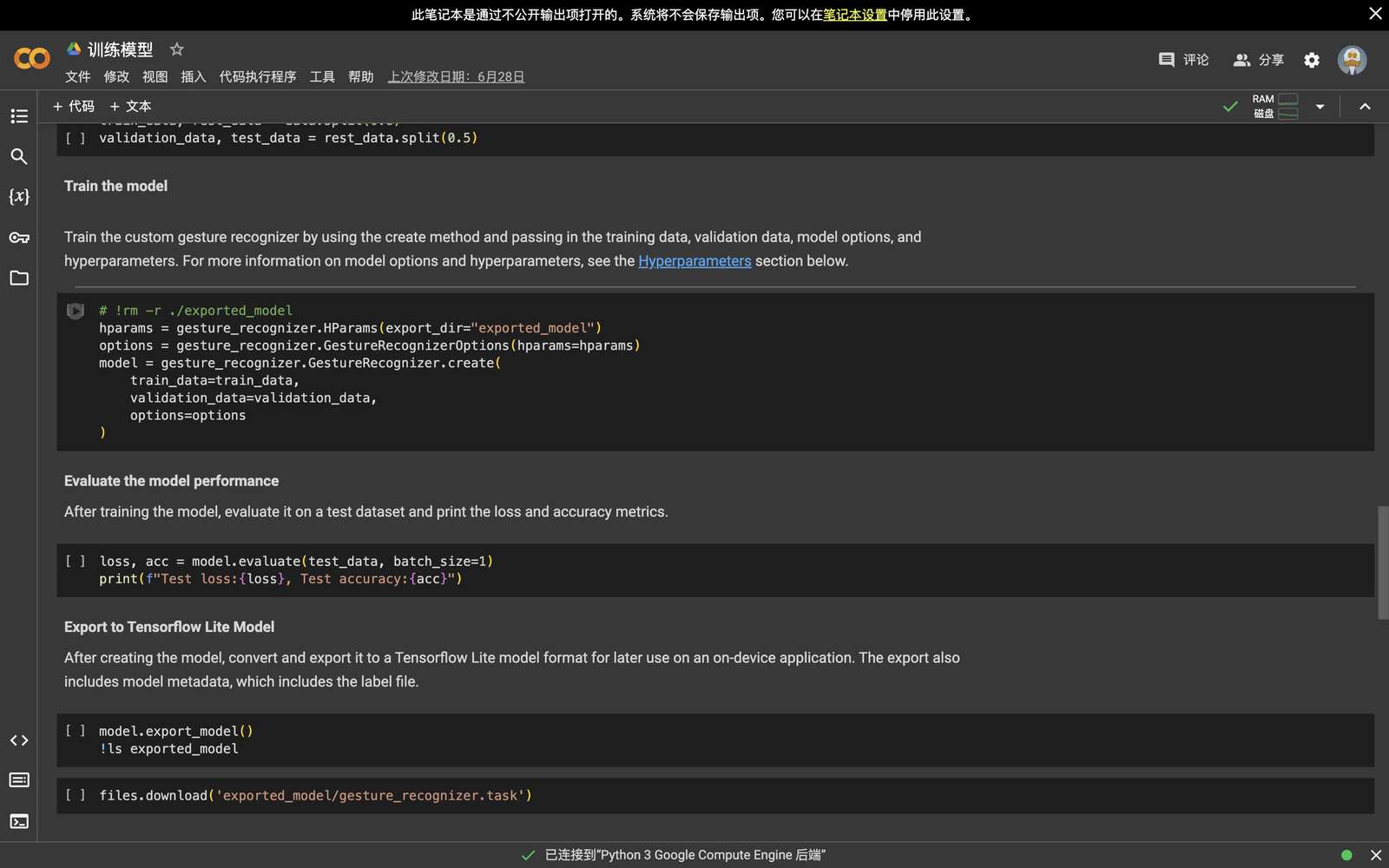Open the 代码执行程序 runtime menu
This screenshot has width=1389, height=868.
[258, 77]
